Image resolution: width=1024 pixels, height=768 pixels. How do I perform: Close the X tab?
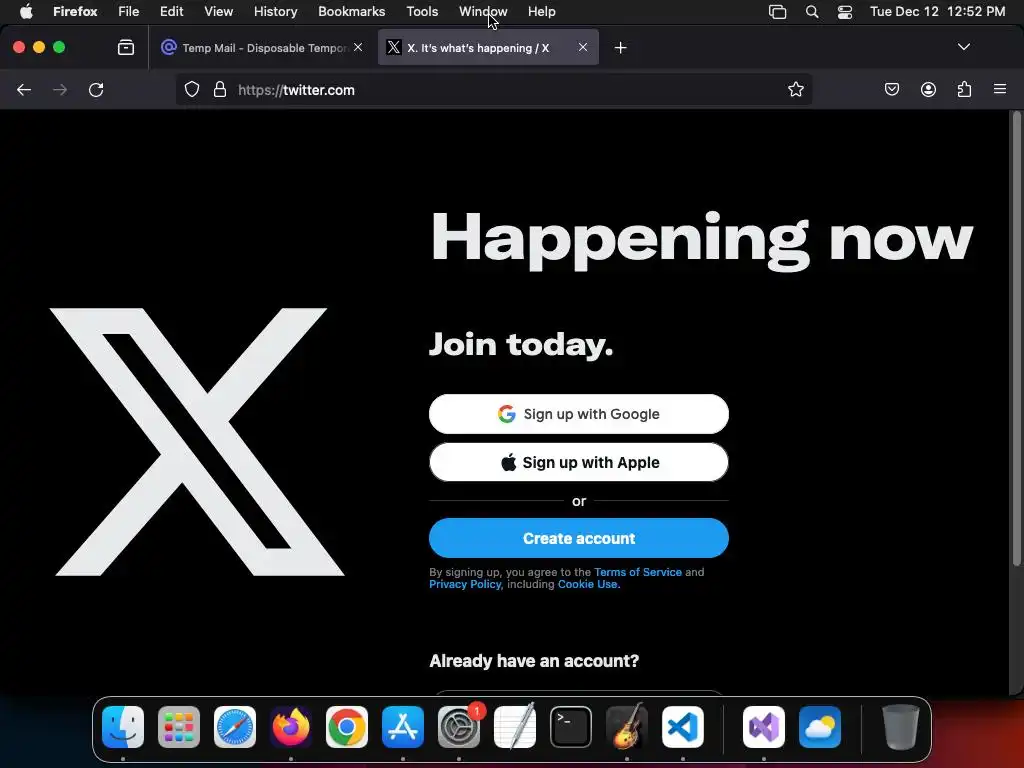pyautogui.click(x=583, y=47)
